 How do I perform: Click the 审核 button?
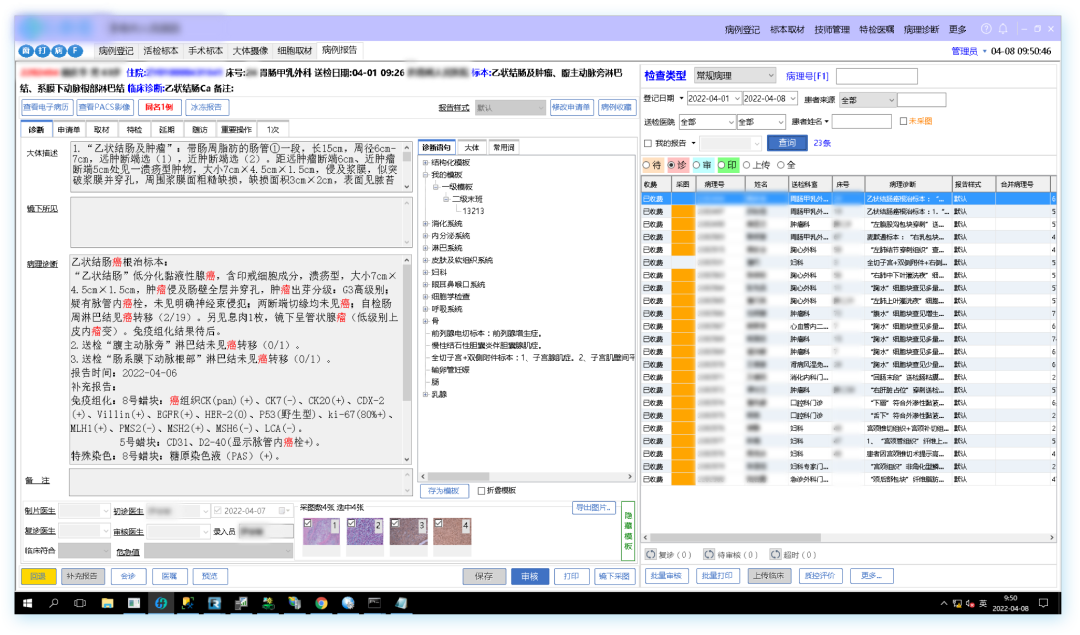click(x=530, y=576)
